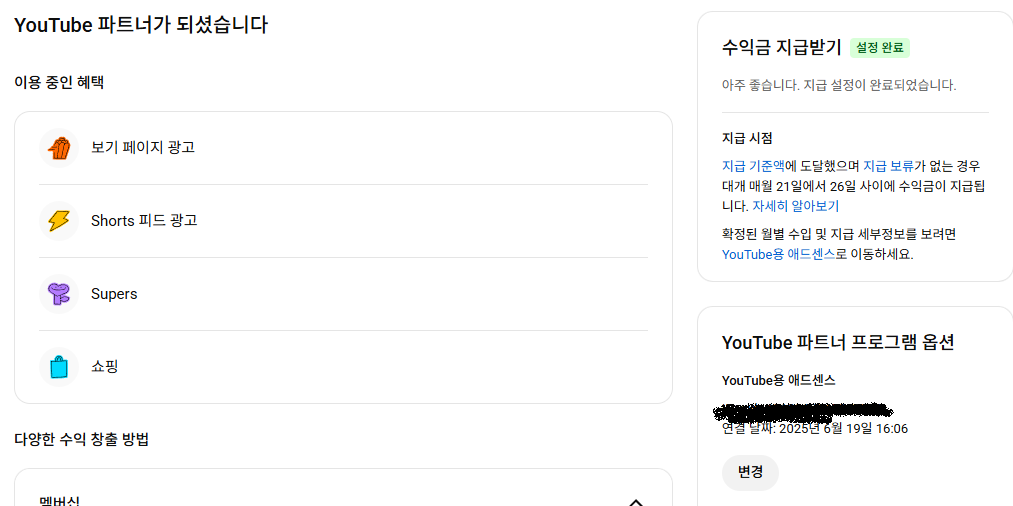The image size is (1013, 506).
Task: Click the green 설정 완료 badge
Action: [880, 48]
